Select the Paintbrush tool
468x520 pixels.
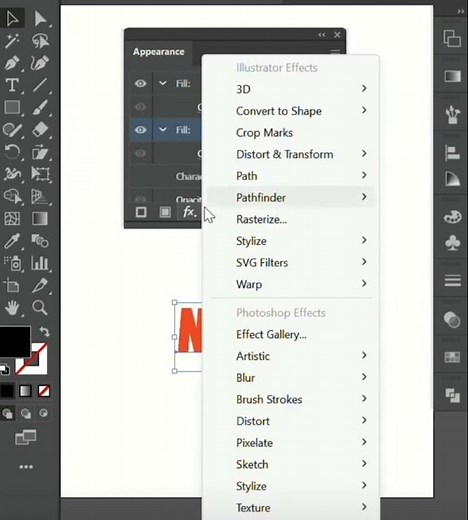40,107
